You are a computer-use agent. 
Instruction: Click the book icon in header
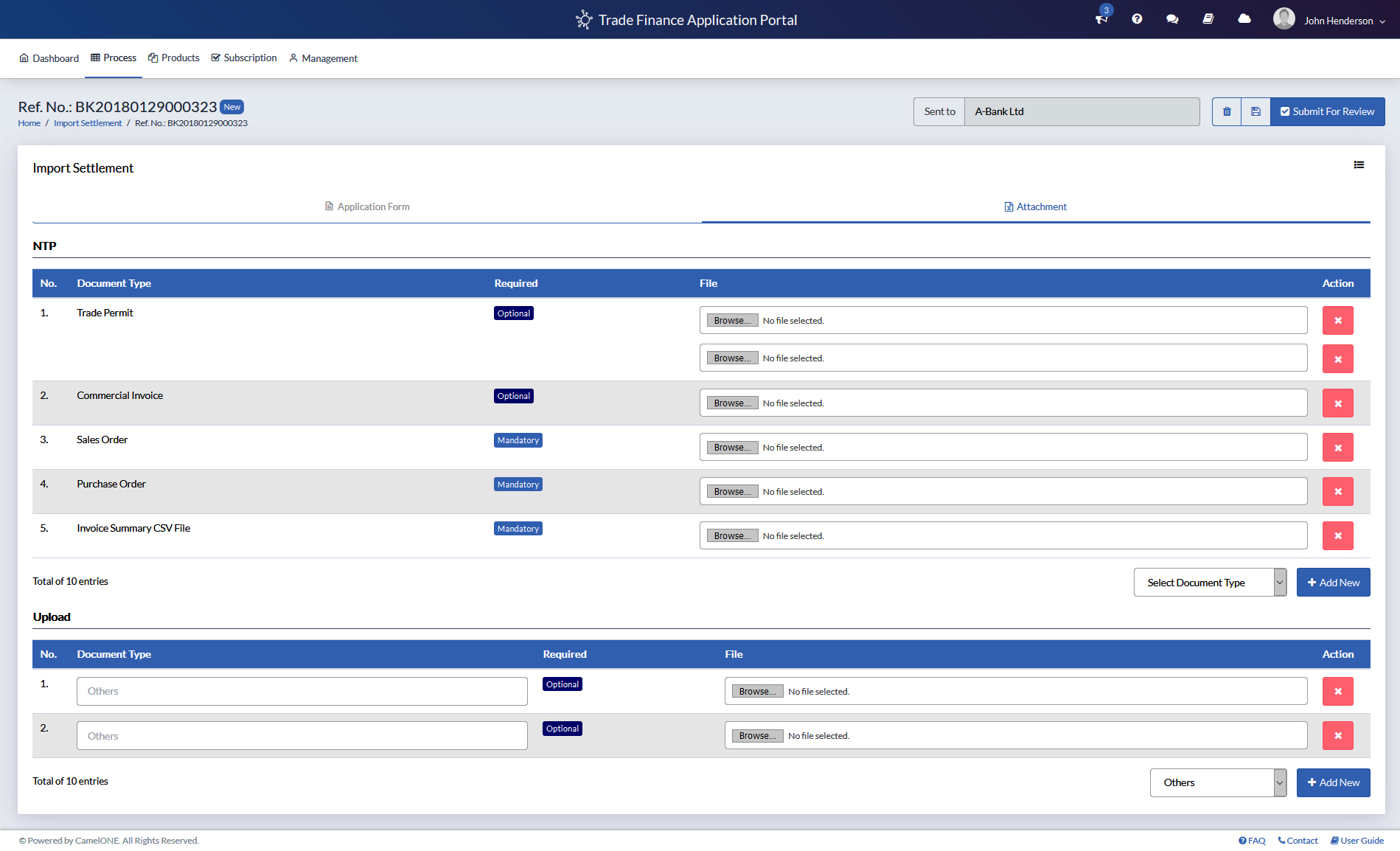pos(1208,19)
